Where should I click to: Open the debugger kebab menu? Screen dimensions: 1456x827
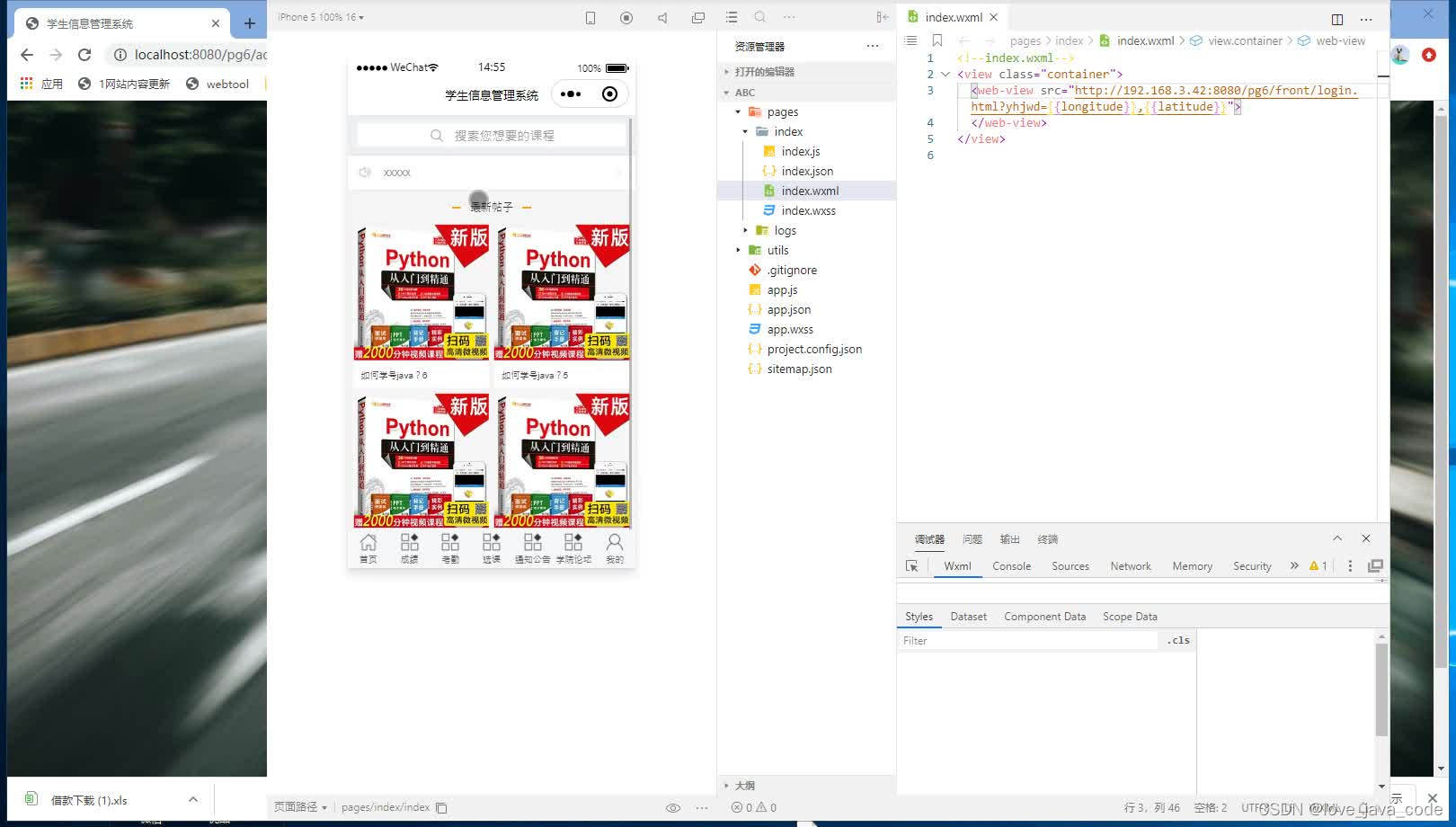point(1350,566)
